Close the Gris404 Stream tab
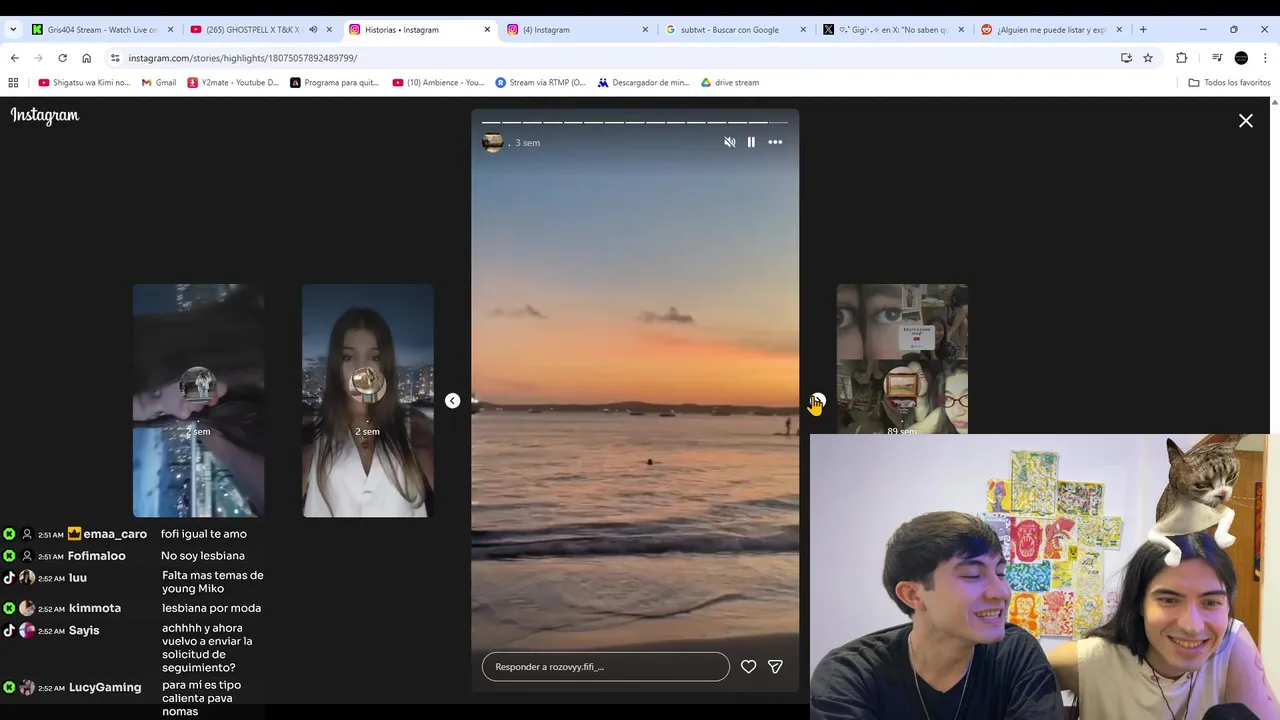This screenshot has width=1280, height=720. [x=170, y=30]
